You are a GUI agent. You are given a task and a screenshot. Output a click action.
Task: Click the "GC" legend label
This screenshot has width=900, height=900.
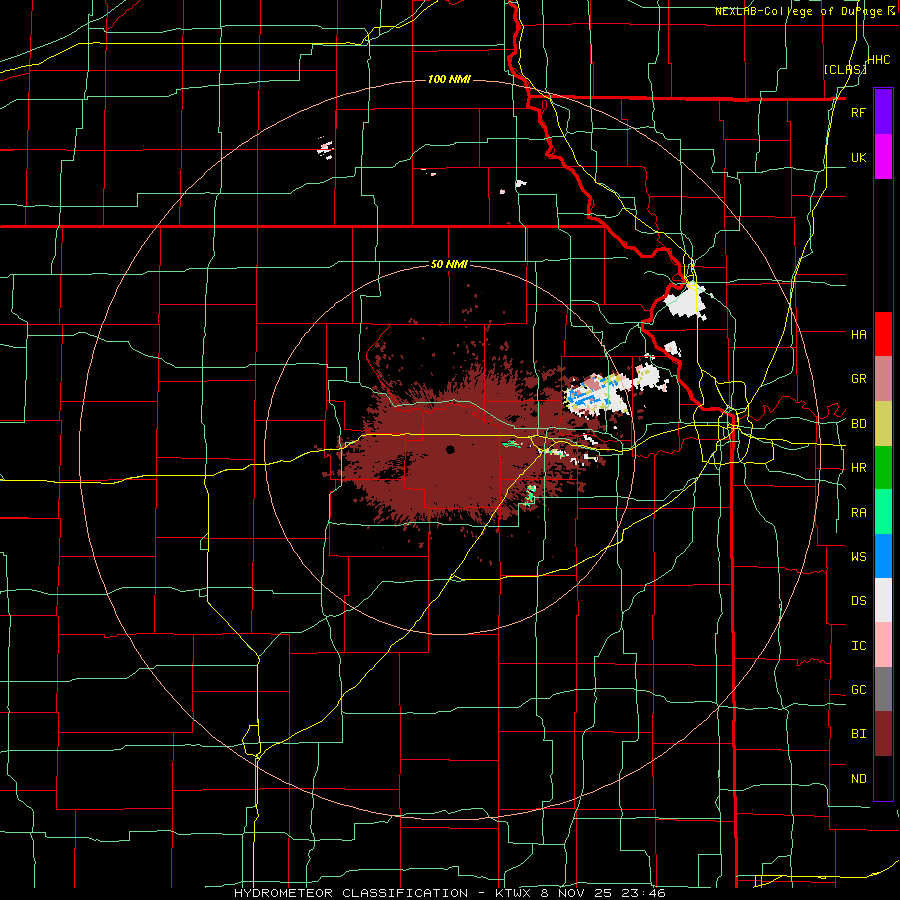(x=858, y=690)
